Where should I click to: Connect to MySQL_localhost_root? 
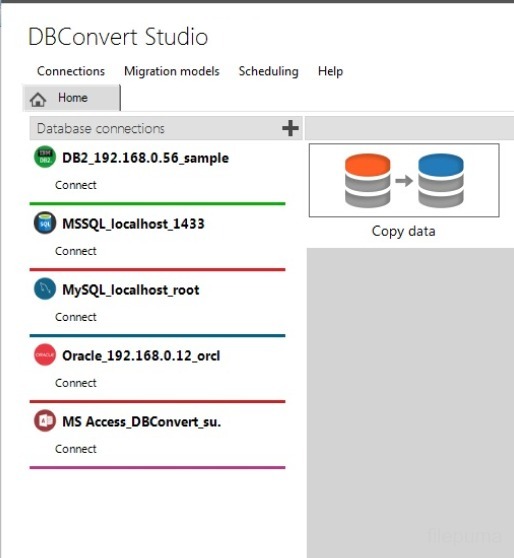click(x=75, y=317)
